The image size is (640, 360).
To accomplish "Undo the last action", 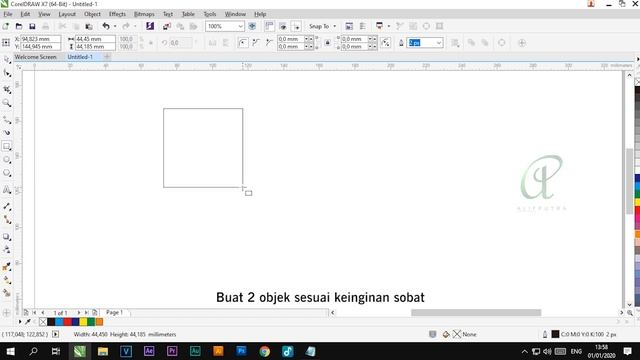I will [106, 26].
